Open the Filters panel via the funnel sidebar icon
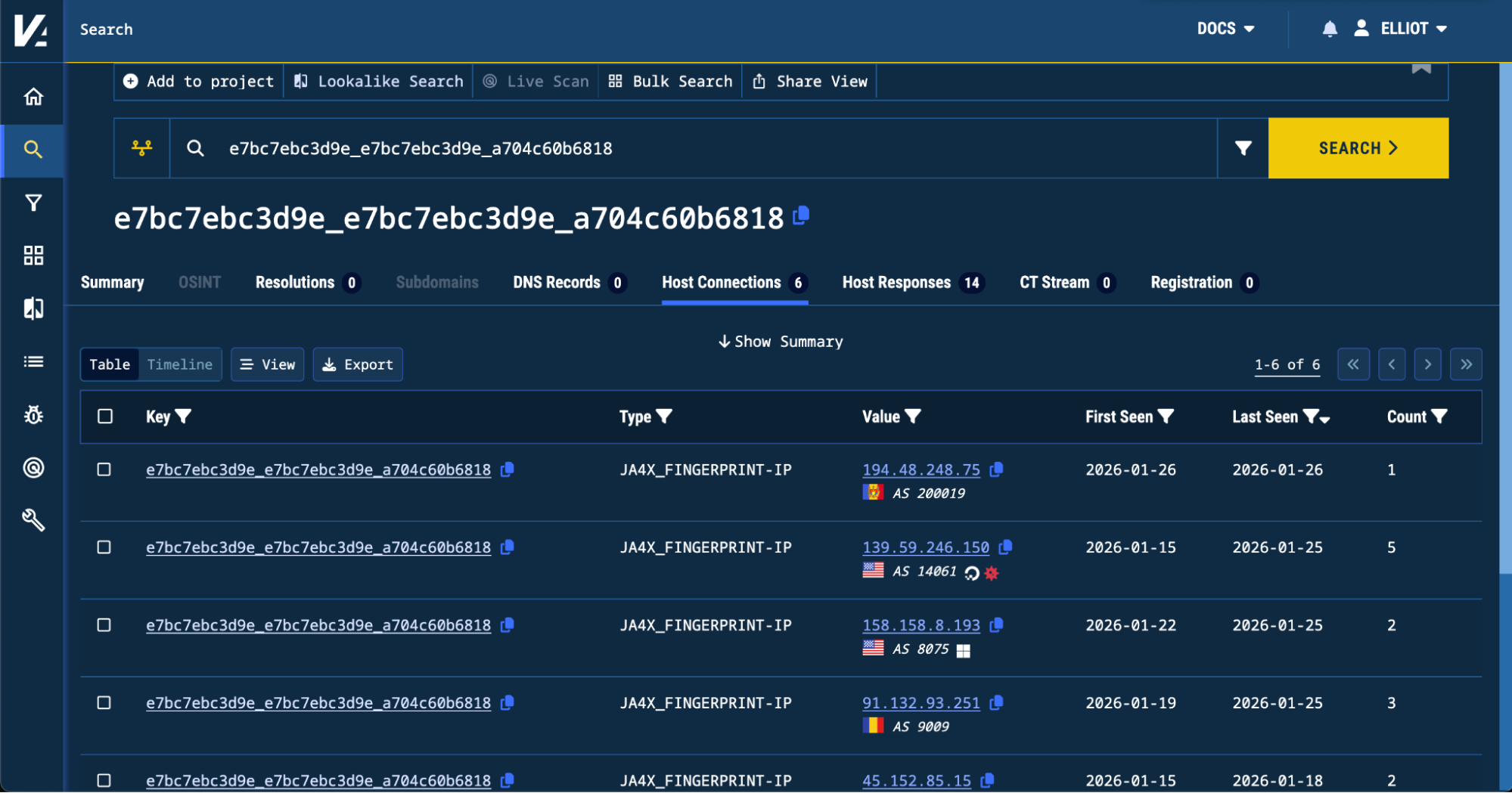 tap(32, 203)
